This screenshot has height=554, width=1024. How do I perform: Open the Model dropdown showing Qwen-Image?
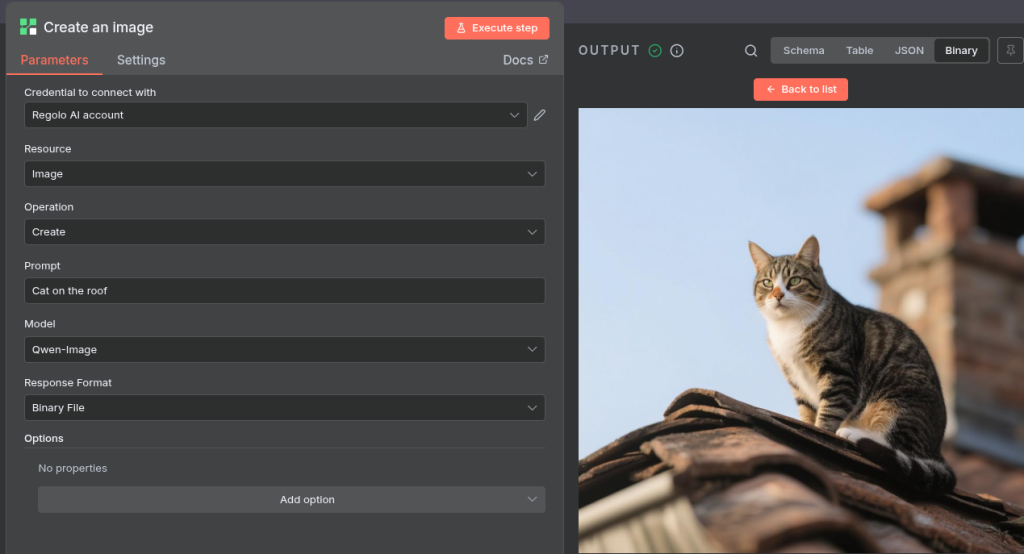pyautogui.click(x=284, y=350)
